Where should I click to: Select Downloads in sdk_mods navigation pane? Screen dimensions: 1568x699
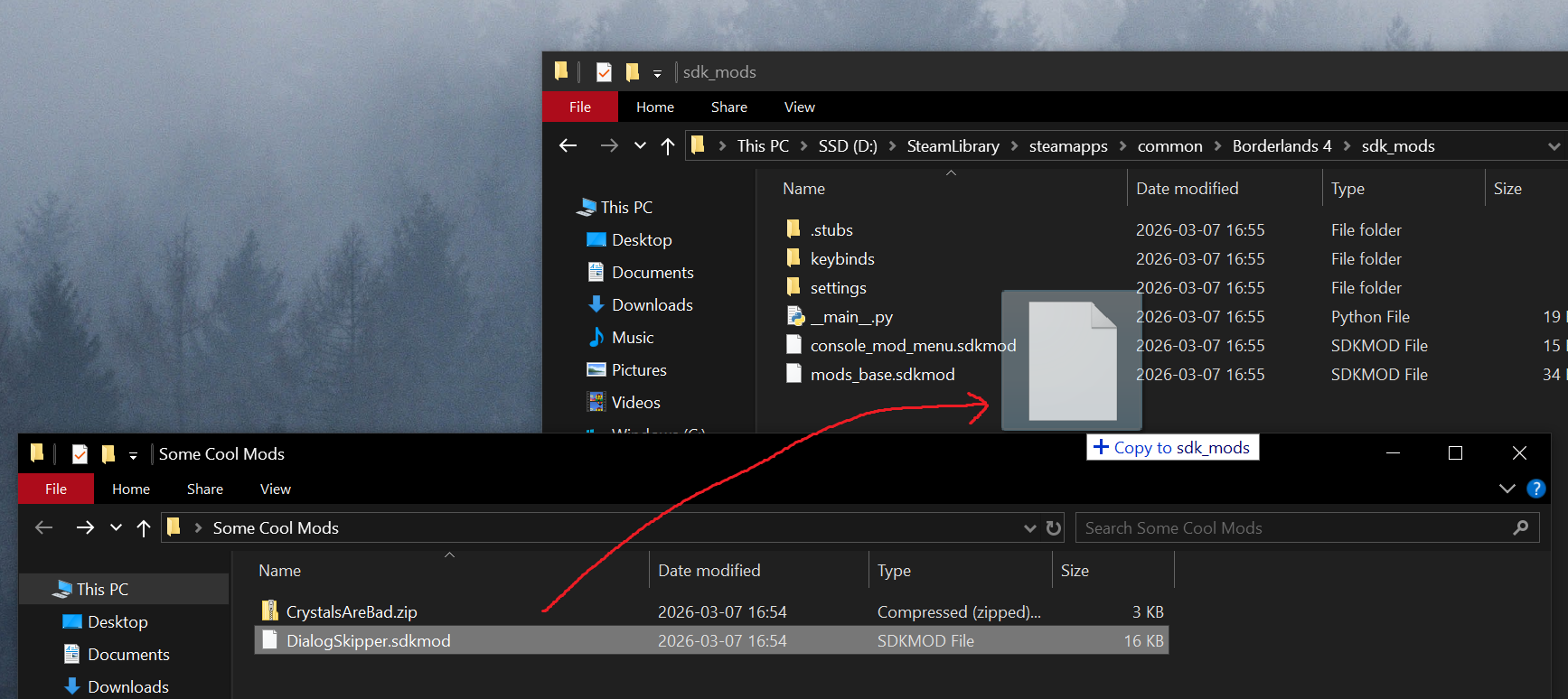(x=652, y=305)
